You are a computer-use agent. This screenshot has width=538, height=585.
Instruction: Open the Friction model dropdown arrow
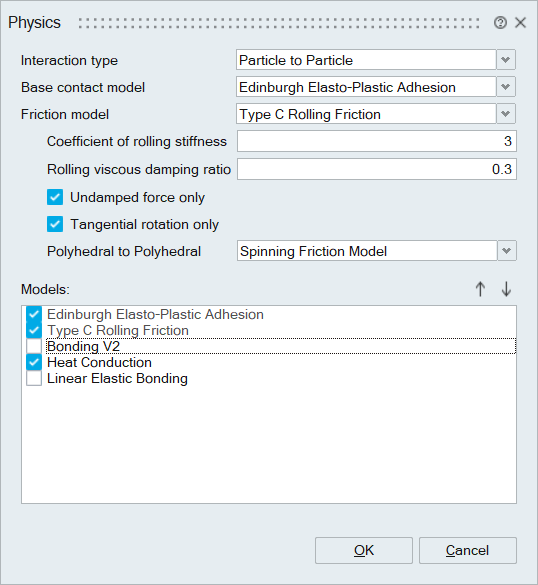[x=506, y=114]
